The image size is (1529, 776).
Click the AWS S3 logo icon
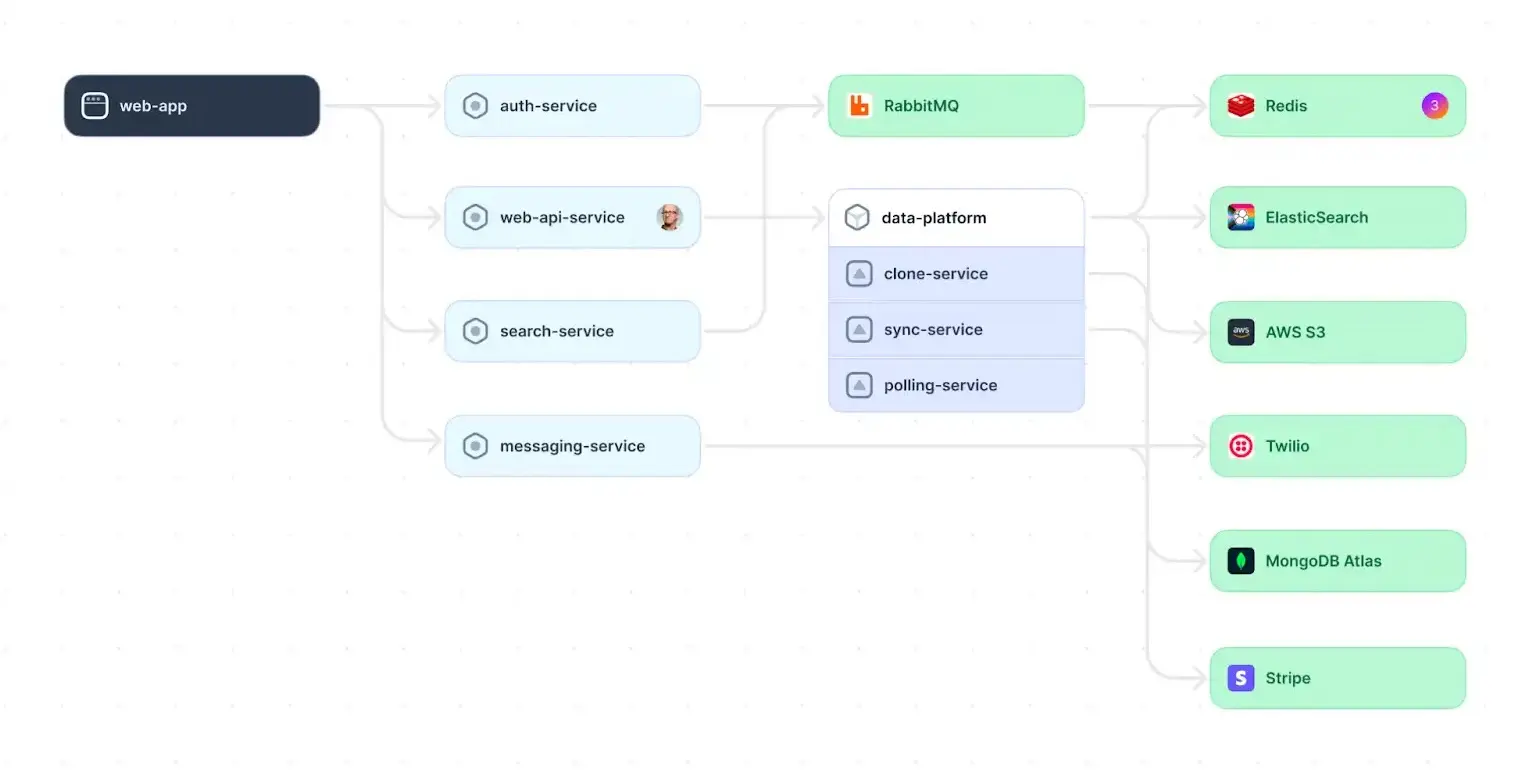[x=1241, y=332]
